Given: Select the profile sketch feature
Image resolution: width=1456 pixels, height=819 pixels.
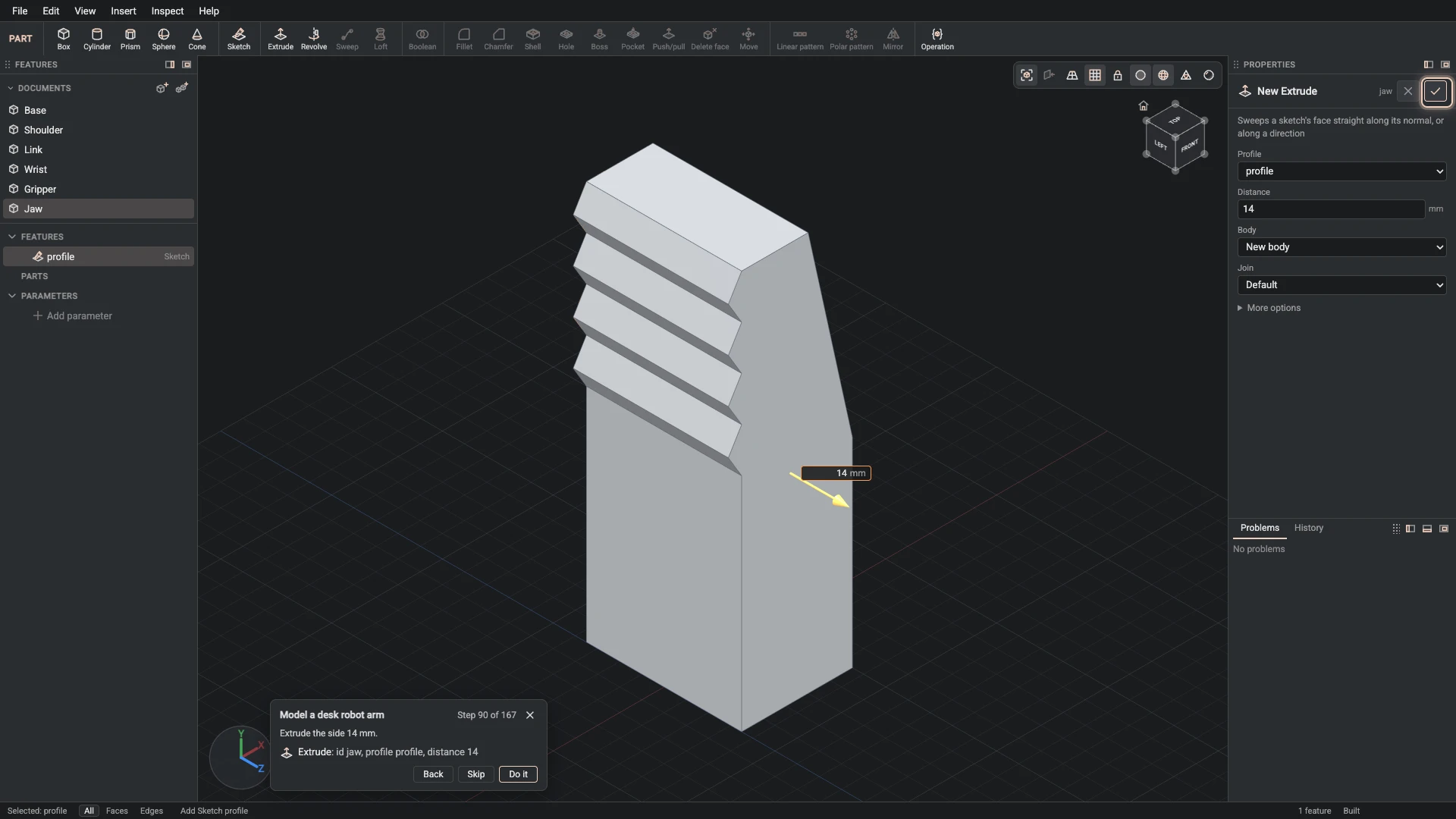Looking at the screenshot, I should point(99,256).
